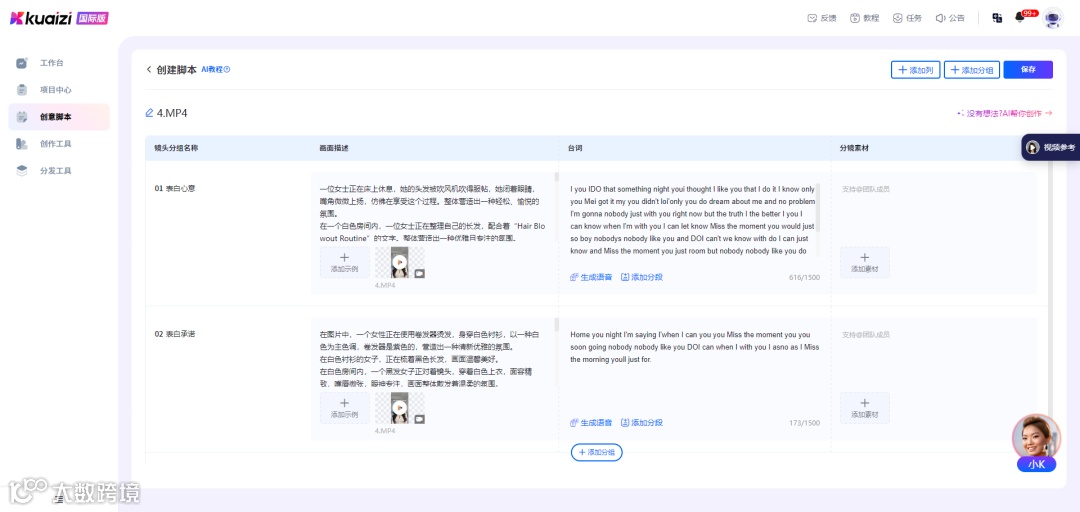Click the 画面描述 column header
Screen dimensions: 1080x512
click(333, 148)
